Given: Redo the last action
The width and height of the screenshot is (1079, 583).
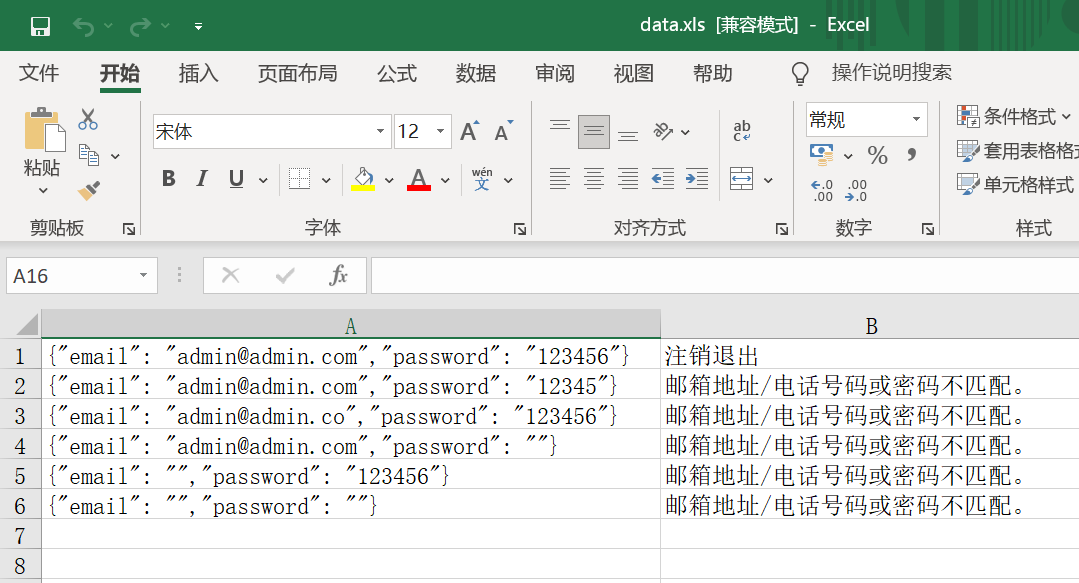Looking at the screenshot, I should pos(140,26).
